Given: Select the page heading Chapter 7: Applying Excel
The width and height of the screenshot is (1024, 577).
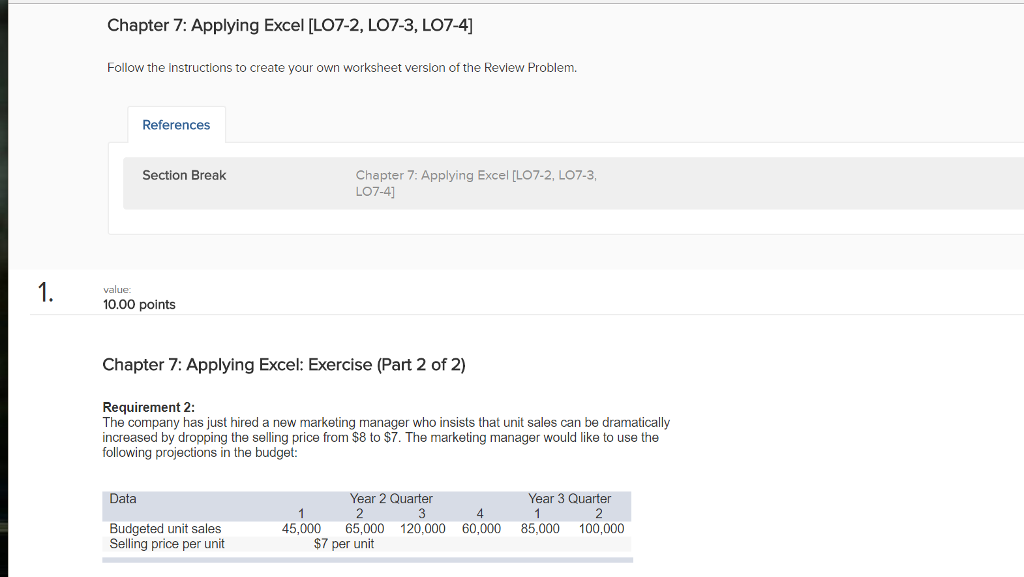Looking at the screenshot, I should point(289,25).
